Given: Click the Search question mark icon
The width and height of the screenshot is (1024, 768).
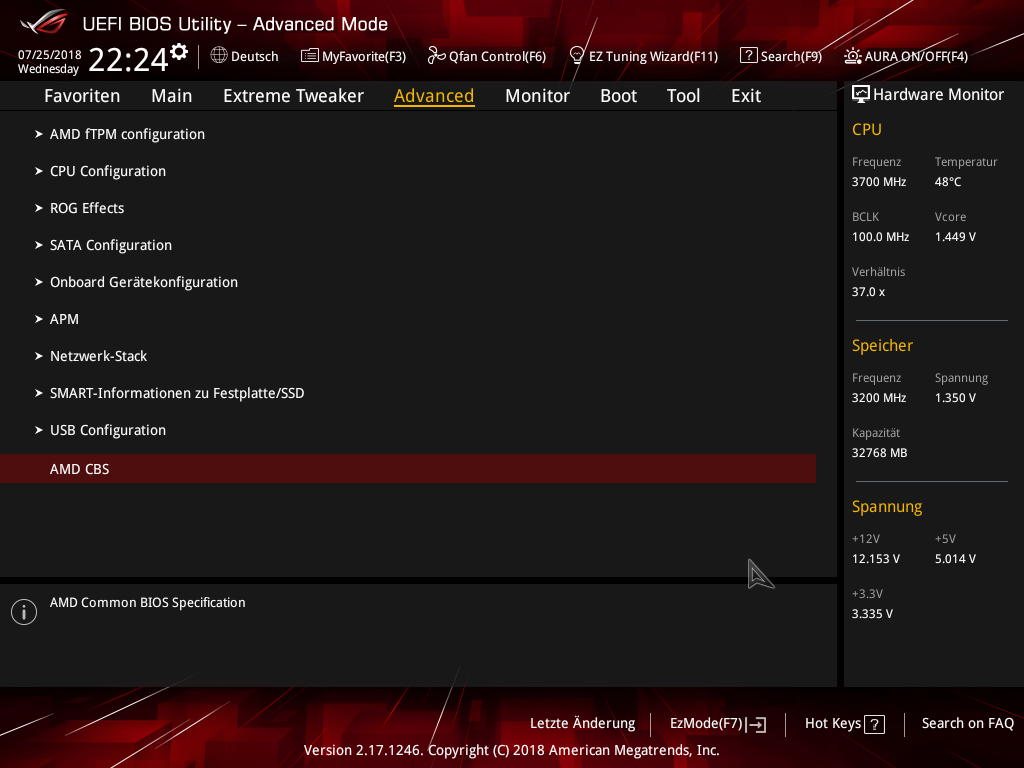Looking at the screenshot, I should pyautogui.click(x=748, y=56).
